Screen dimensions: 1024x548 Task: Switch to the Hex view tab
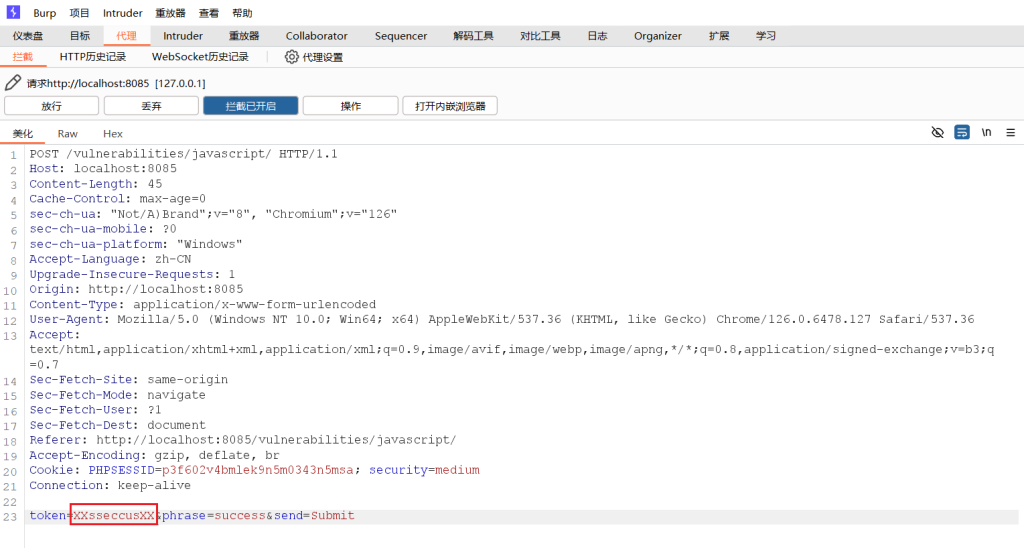[x=113, y=133]
